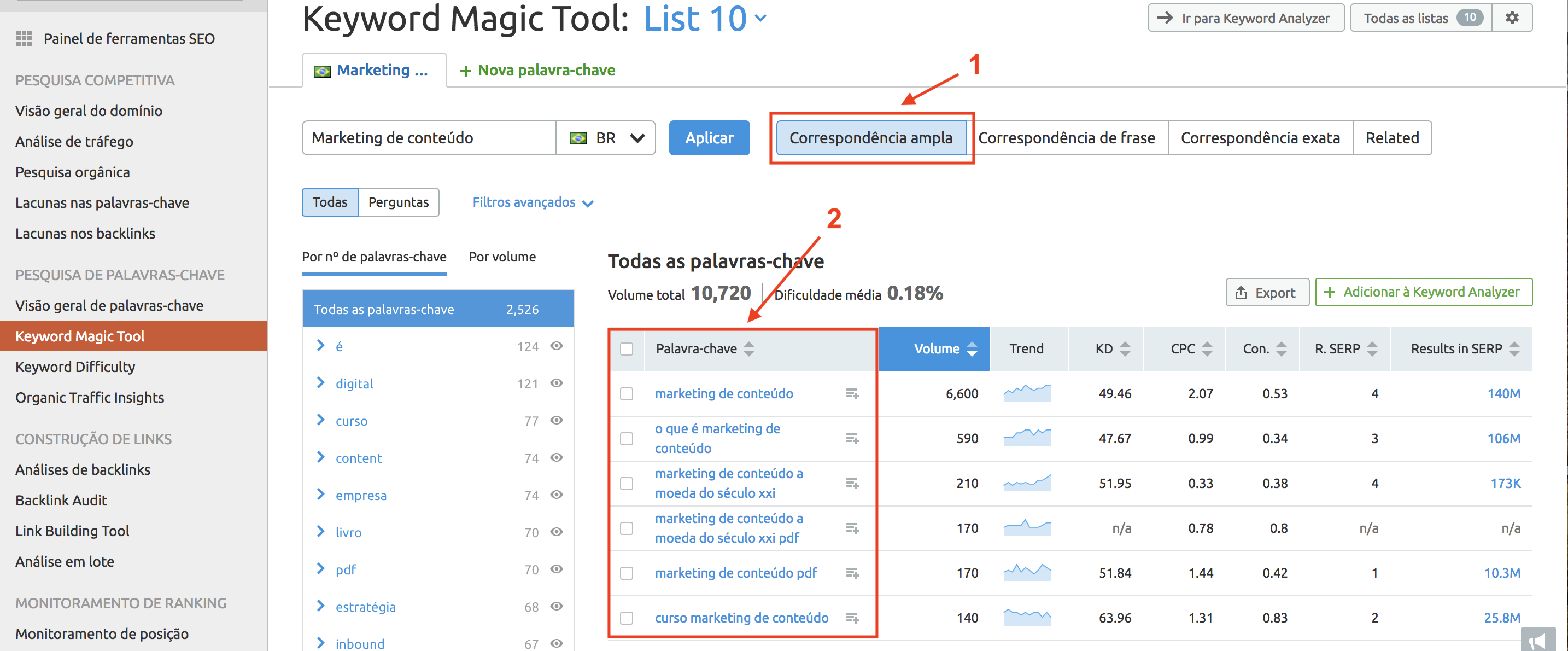Switch to Perguntas filter tab
1568x651 pixels.
[399, 202]
